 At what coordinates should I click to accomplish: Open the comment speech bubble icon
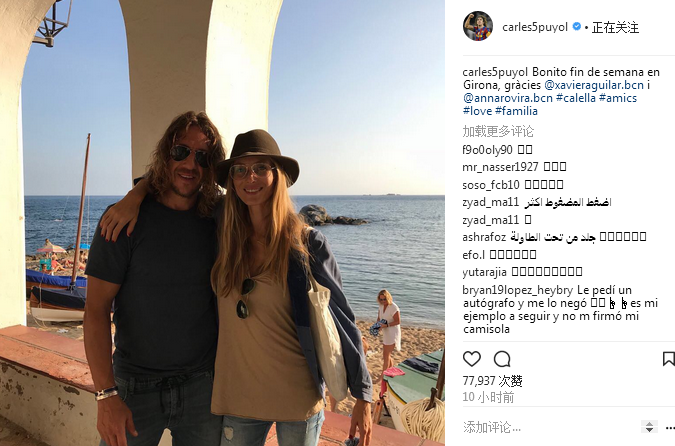[502, 359]
